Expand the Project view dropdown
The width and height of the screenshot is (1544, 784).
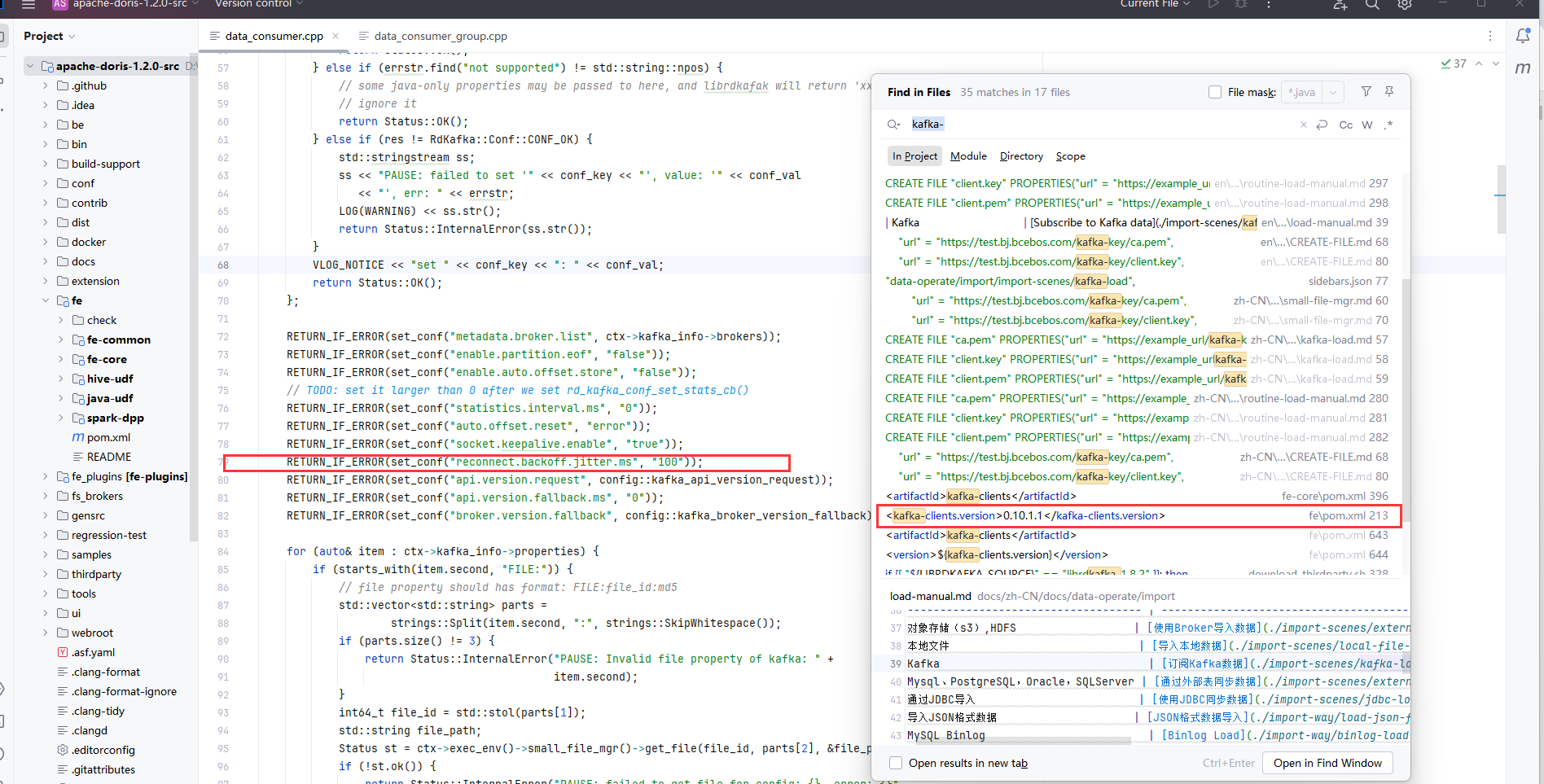(x=50, y=36)
